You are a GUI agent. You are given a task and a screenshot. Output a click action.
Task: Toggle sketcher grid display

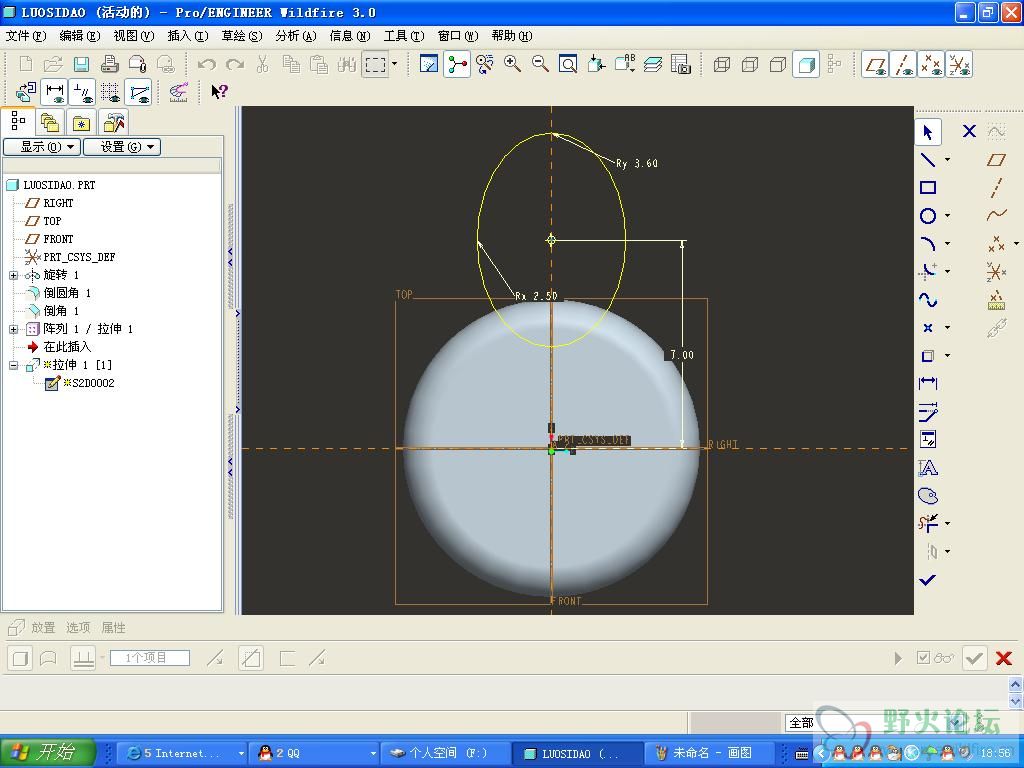point(111,91)
